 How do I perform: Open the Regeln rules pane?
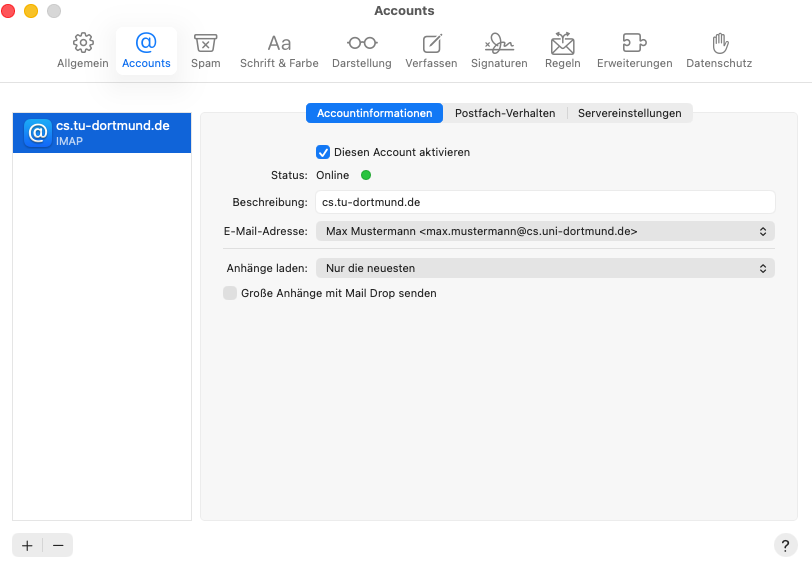pos(563,51)
